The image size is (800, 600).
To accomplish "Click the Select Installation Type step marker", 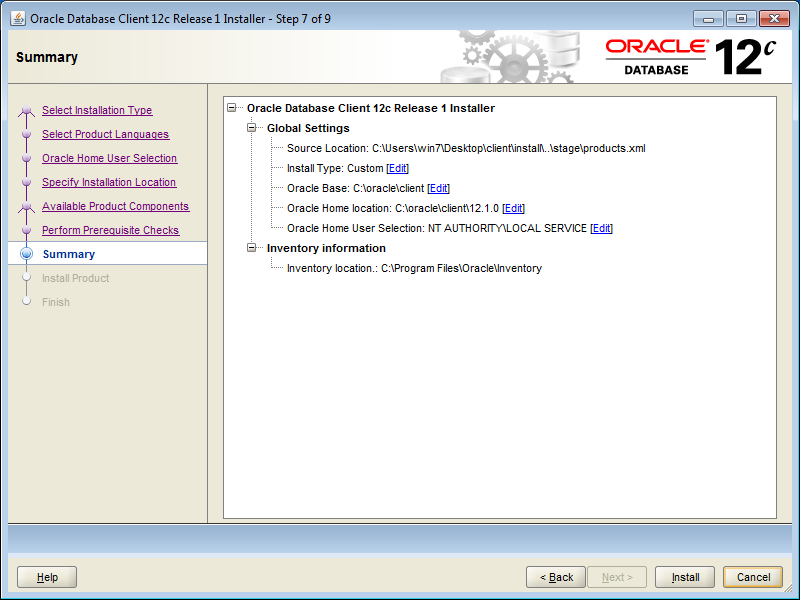I will click(x=27, y=110).
